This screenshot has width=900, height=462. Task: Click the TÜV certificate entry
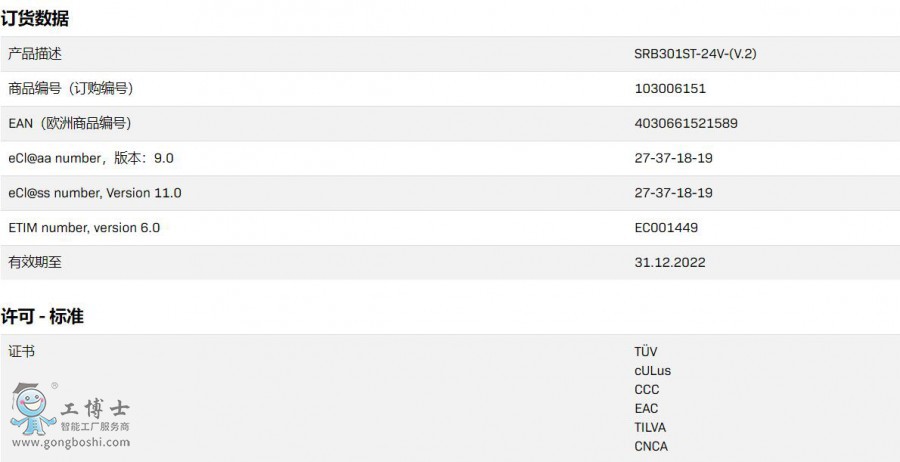click(646, 352)
